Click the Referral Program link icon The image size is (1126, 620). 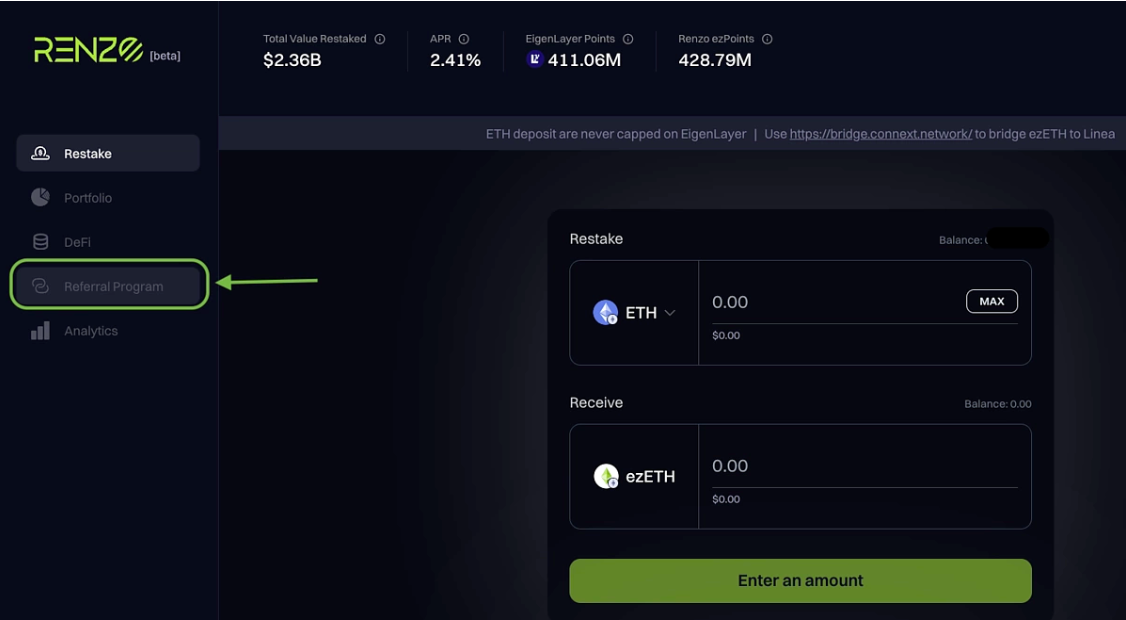[40, 286]
